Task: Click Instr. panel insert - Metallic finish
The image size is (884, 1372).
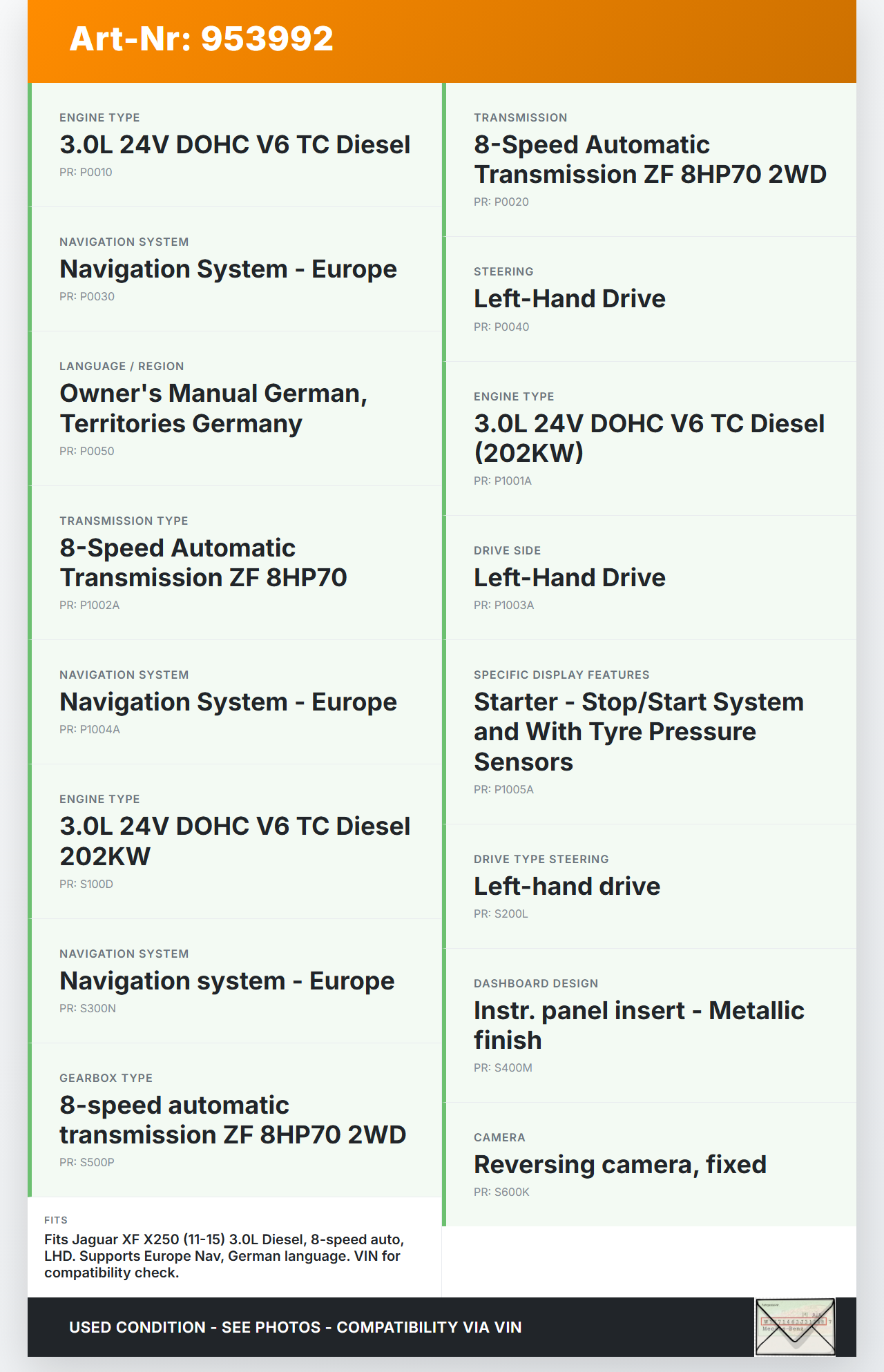Action: (649, 1025)
